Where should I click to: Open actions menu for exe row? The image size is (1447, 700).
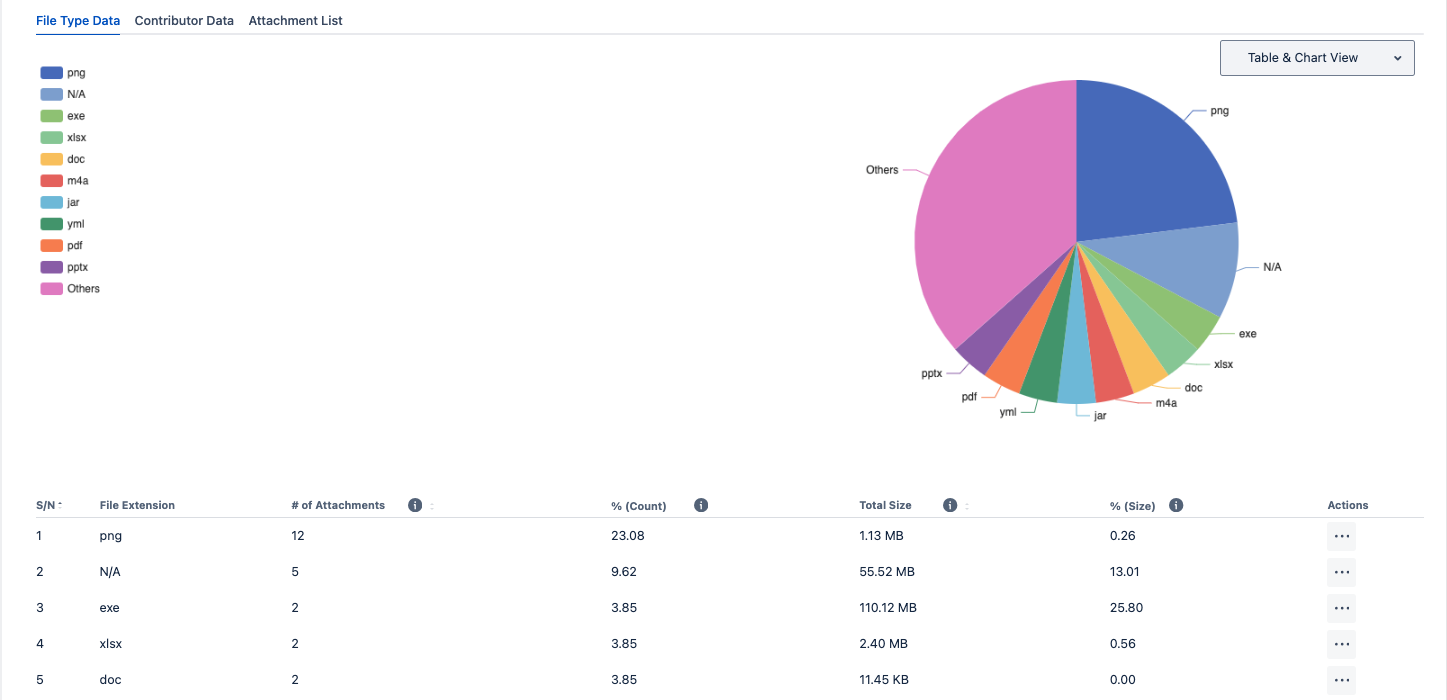tap(1342, 608)
